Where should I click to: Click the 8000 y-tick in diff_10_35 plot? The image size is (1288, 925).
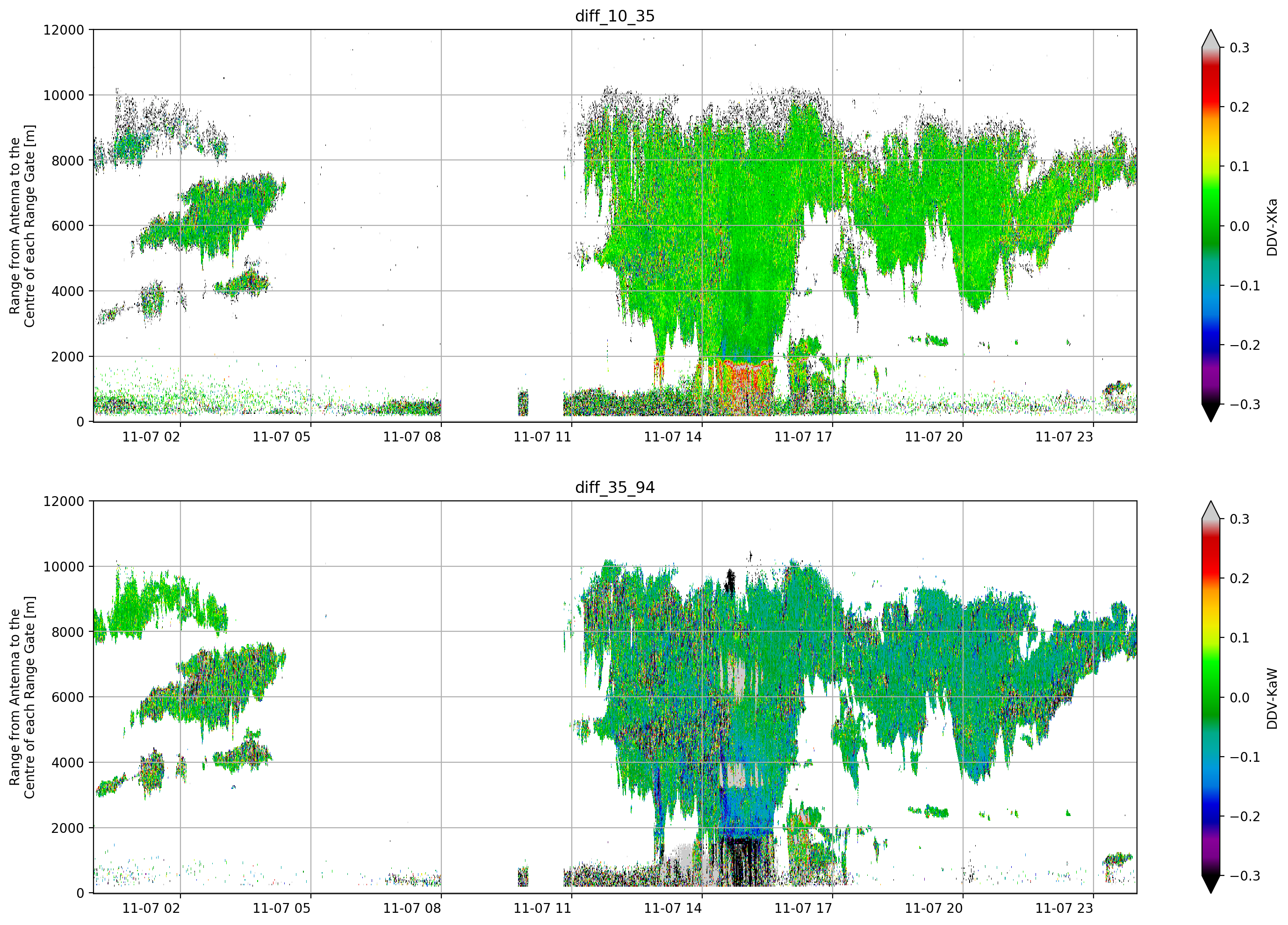(x=68, y=161)
